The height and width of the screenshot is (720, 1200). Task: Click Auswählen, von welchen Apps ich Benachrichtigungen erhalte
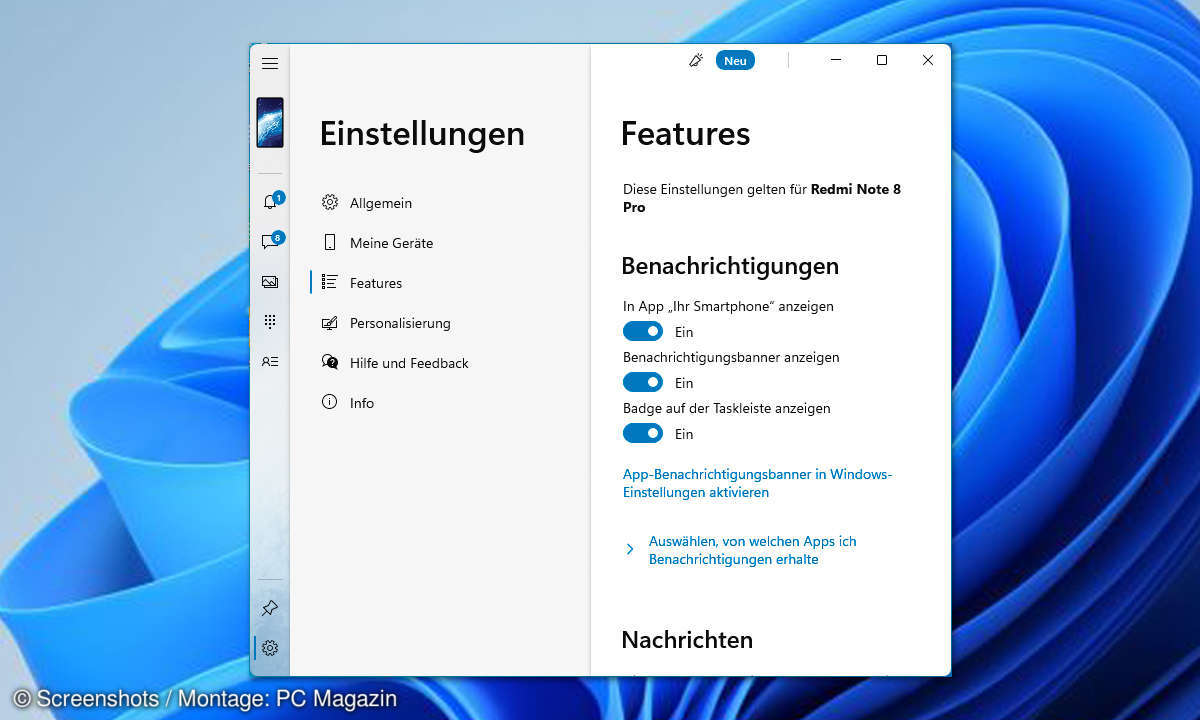tap(752, 550)
